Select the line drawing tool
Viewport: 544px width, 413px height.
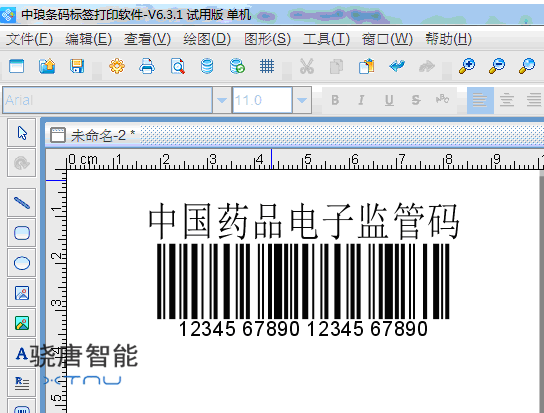[x=22, y=203]
